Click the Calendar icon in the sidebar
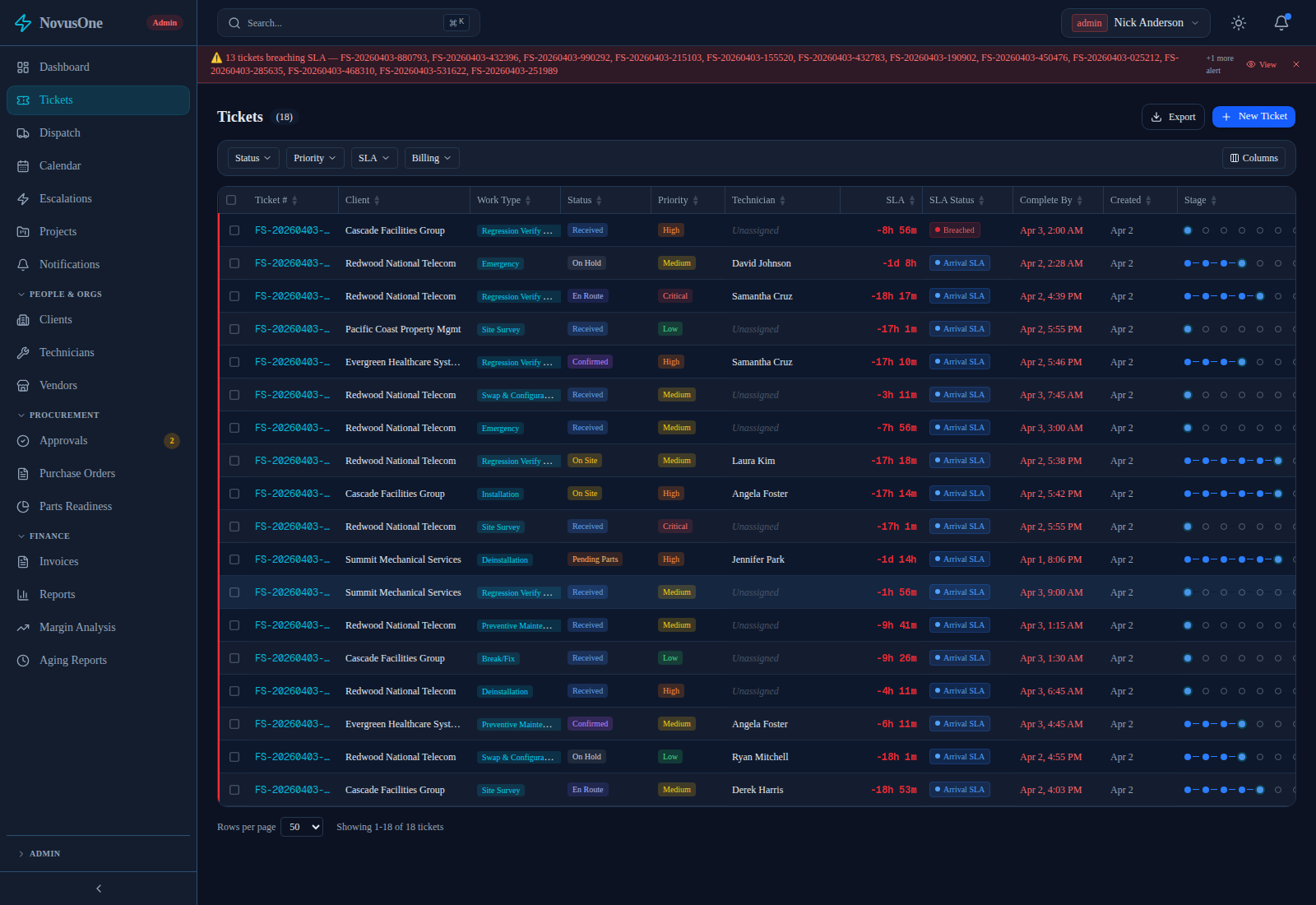 point(23,166)
